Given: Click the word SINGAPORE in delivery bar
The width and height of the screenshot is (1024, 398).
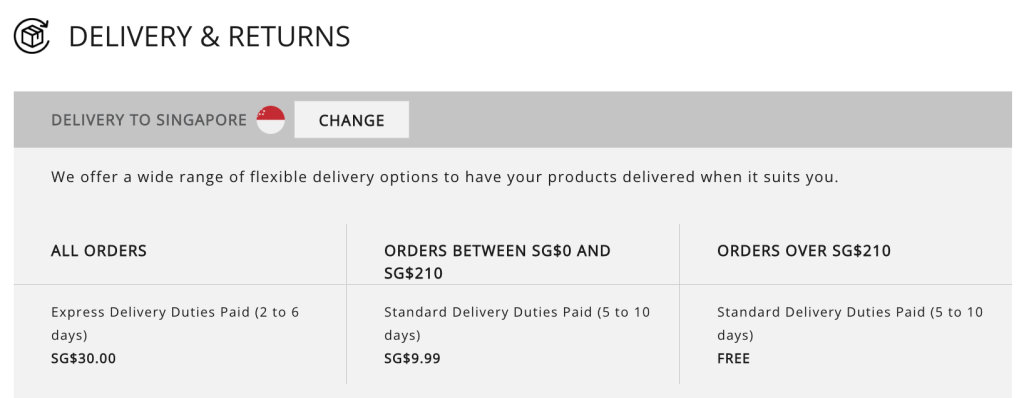Looking at the screenshot, I should click(x=202, y=120).
